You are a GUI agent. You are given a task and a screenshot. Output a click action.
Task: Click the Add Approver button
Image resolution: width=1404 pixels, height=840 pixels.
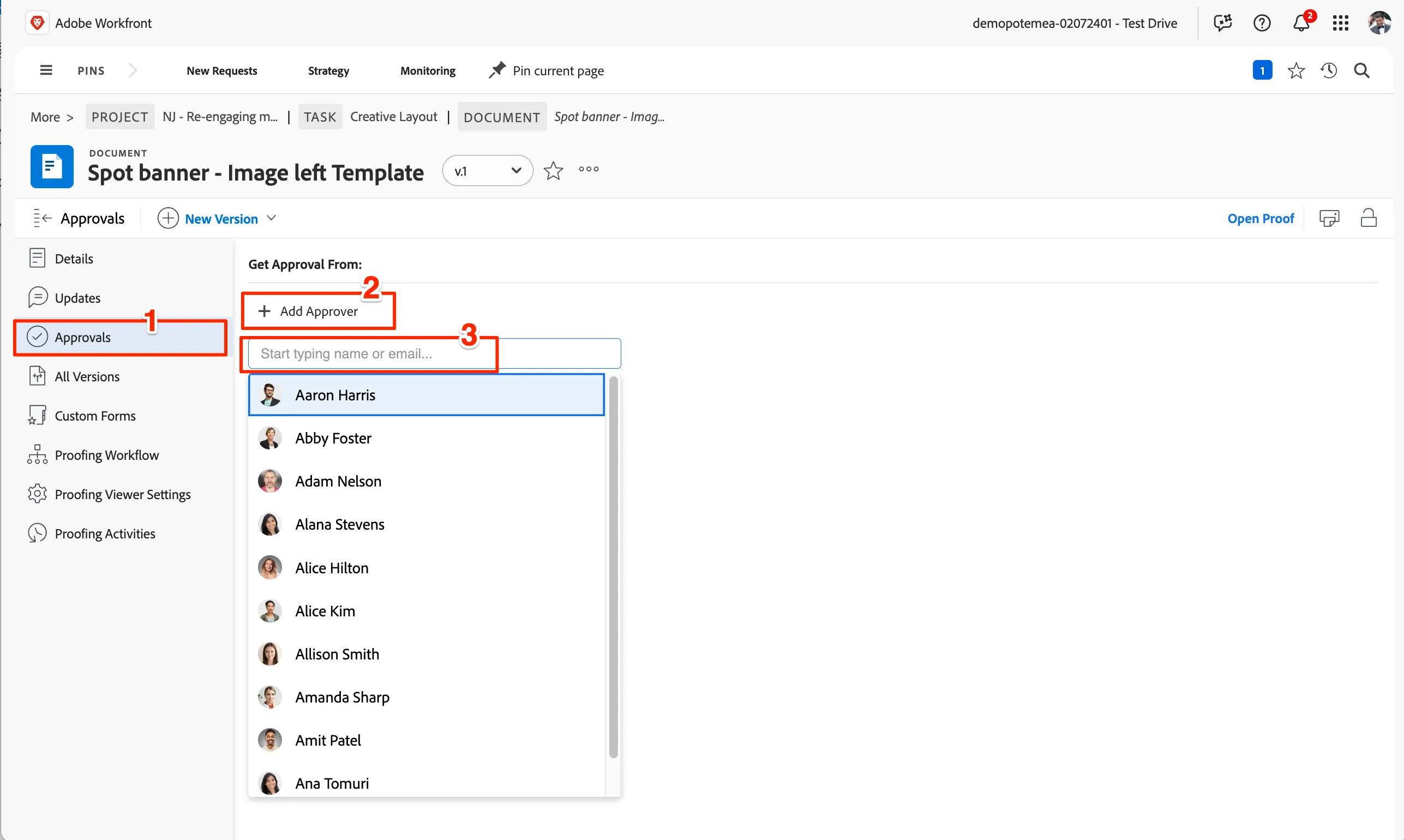(308, 311)
